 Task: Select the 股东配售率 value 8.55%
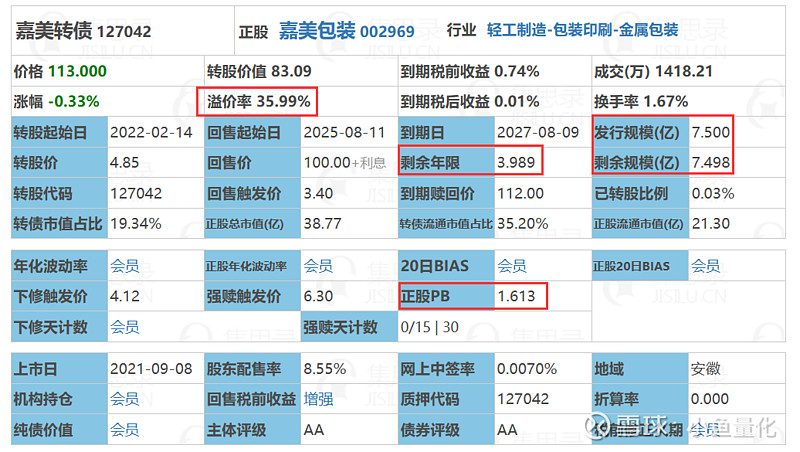coord(325,369)
